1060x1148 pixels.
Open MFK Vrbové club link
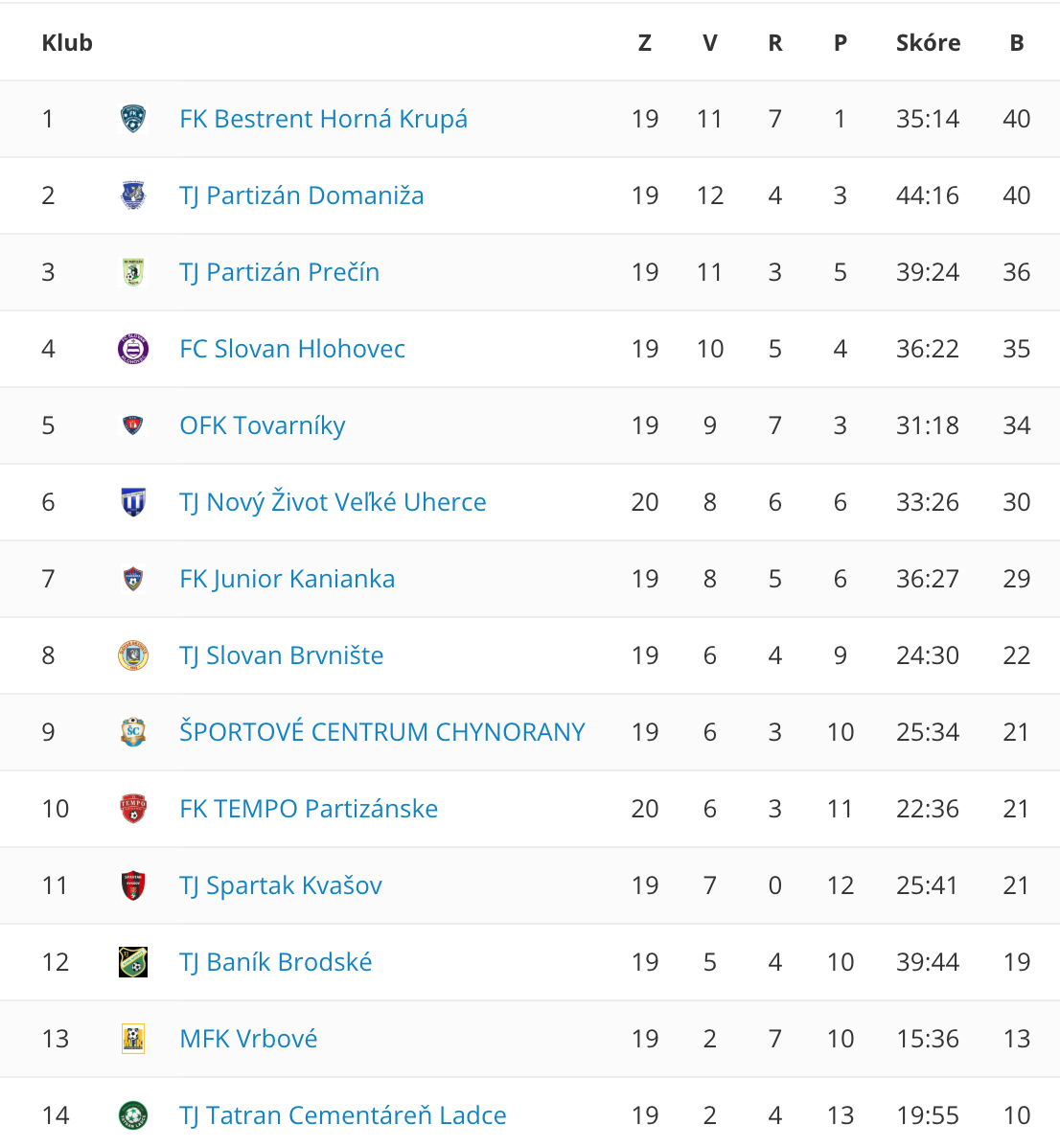[249, 1039]
